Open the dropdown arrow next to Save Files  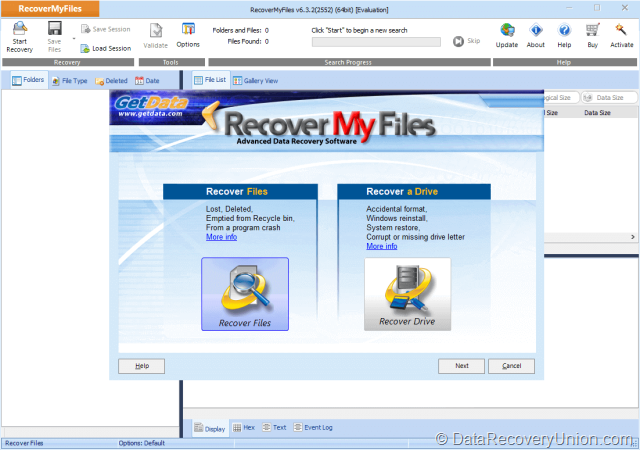[74, 39]
